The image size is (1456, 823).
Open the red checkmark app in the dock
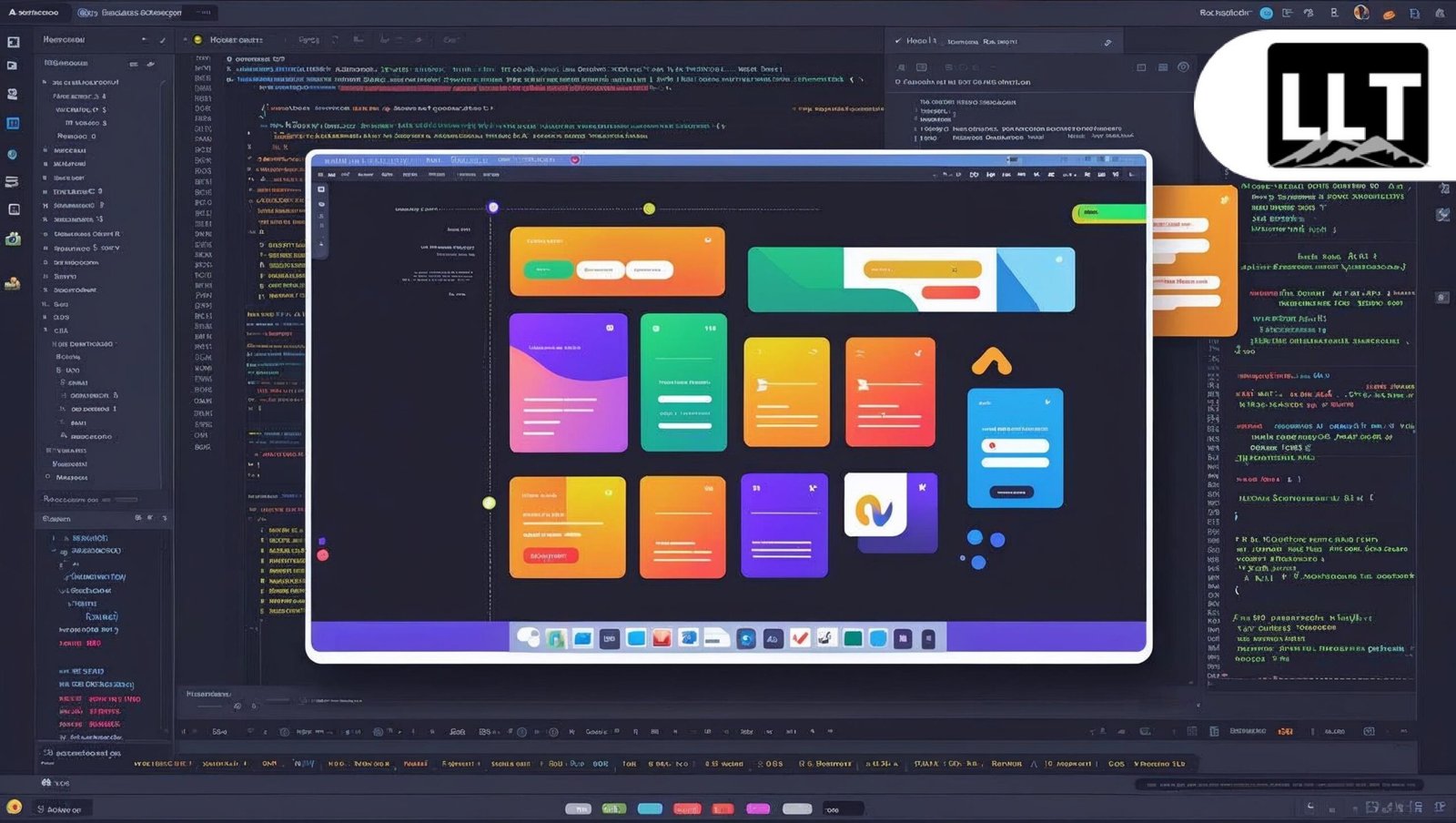pos(800,638)
